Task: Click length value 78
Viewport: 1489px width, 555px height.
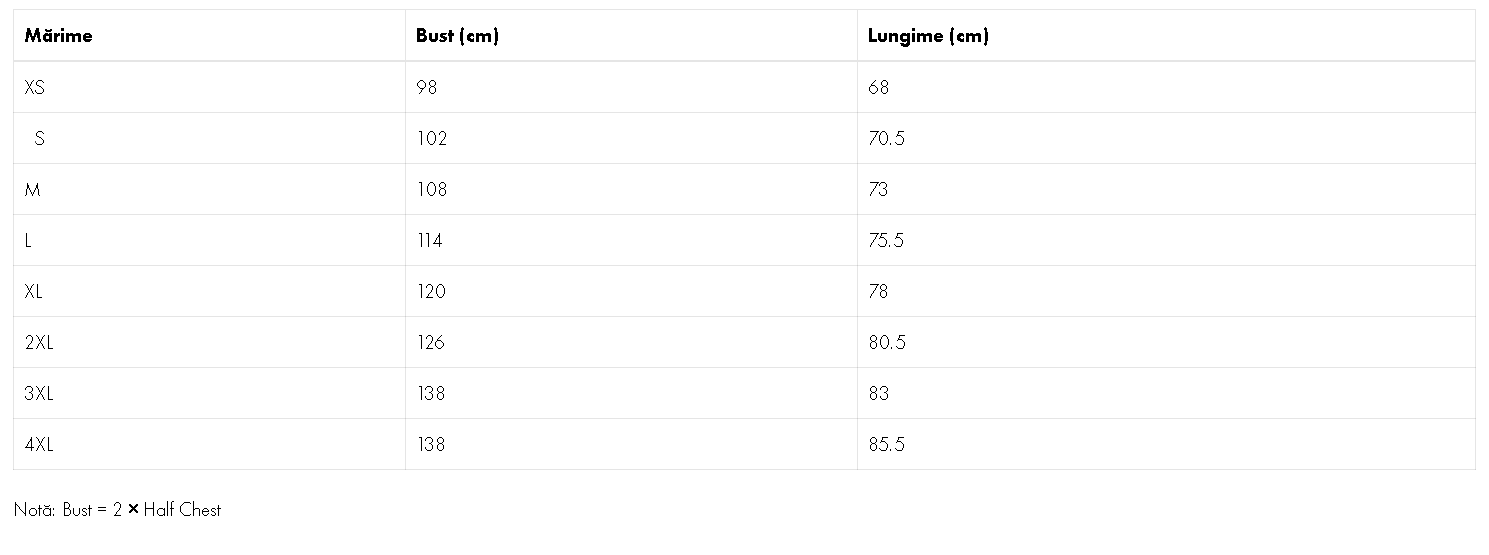Action: pyautogui.click(x=878, y=292)
